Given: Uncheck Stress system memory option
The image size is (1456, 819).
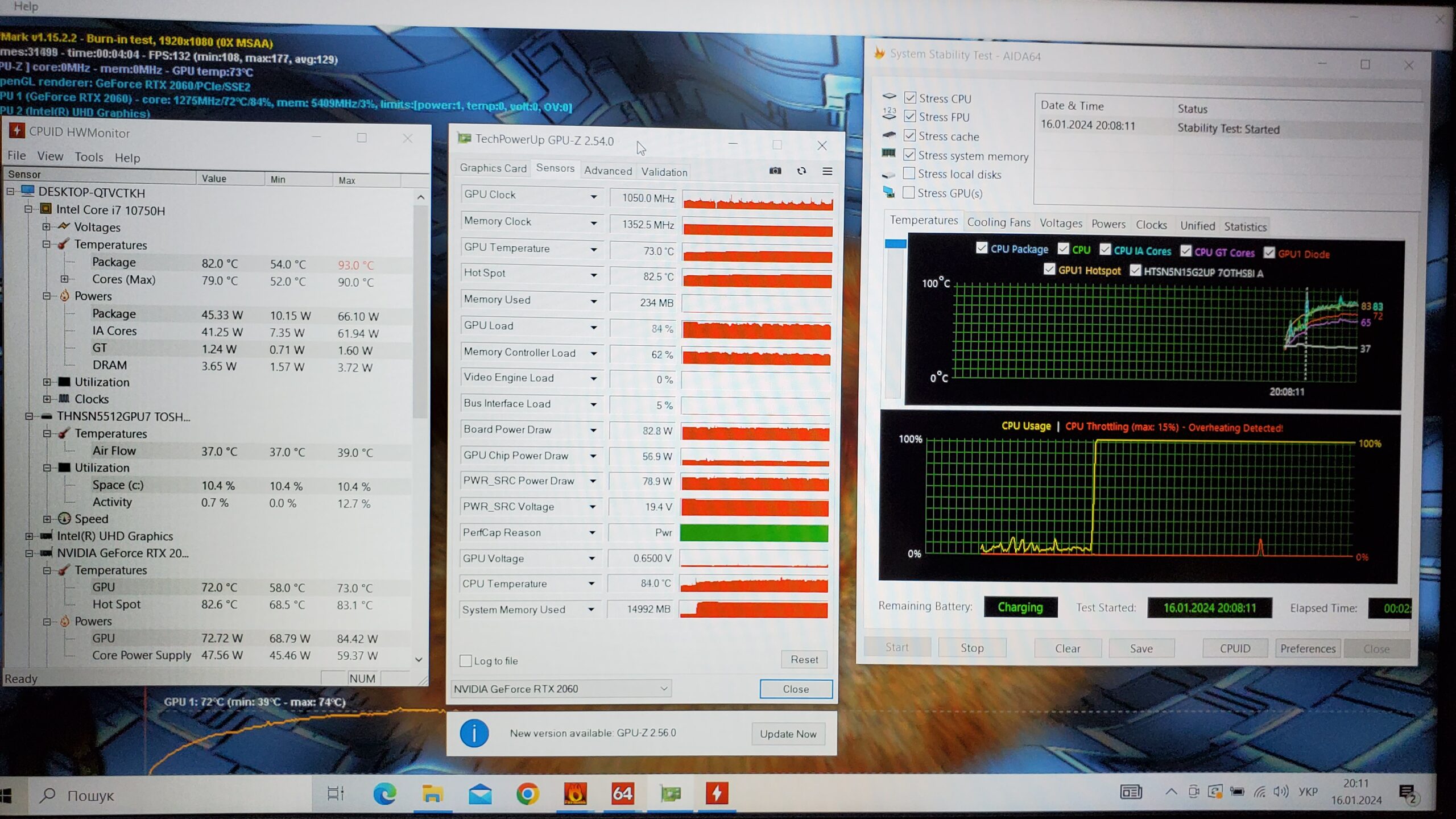Looking at the screenshot, I should [x=909, y=155].
